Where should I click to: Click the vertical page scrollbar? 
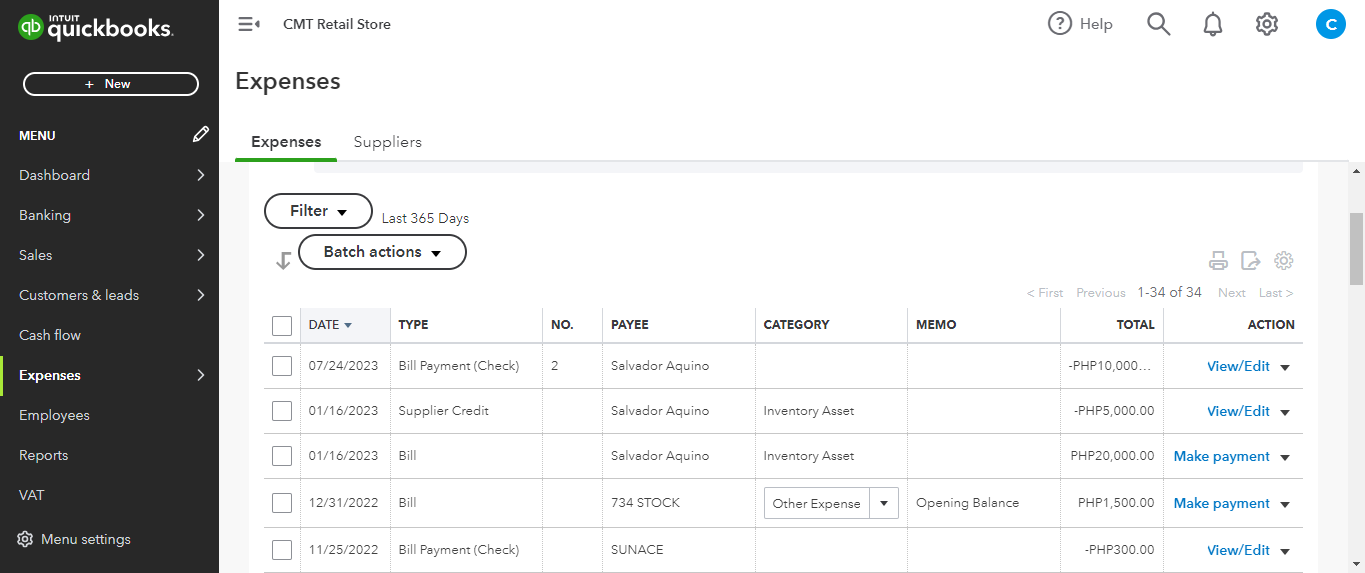click(x=1356, y=250)
